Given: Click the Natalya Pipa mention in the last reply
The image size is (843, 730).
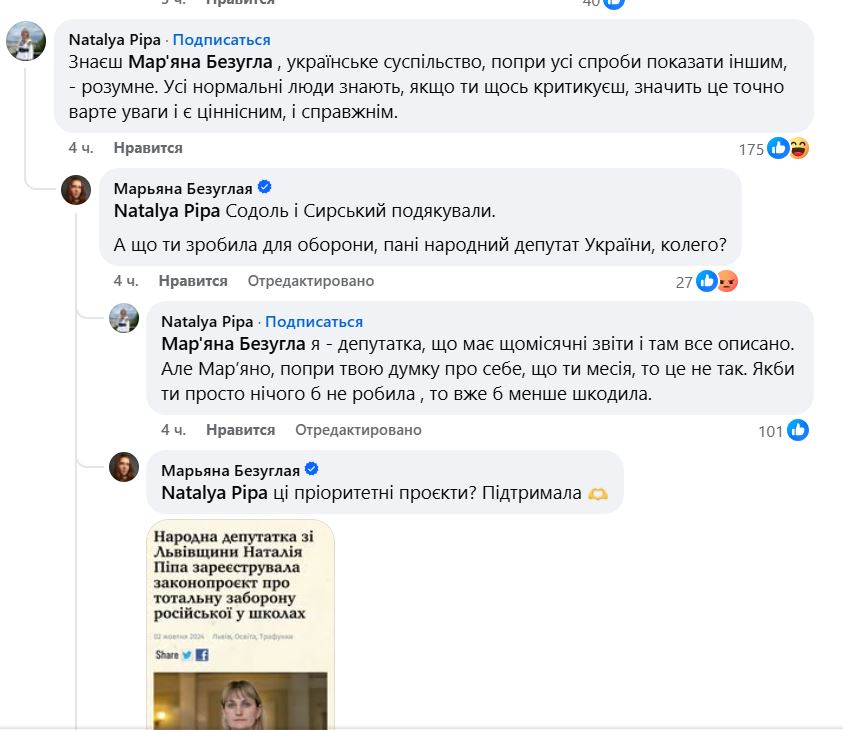Looking at the screenshot, I should (214, 492).
